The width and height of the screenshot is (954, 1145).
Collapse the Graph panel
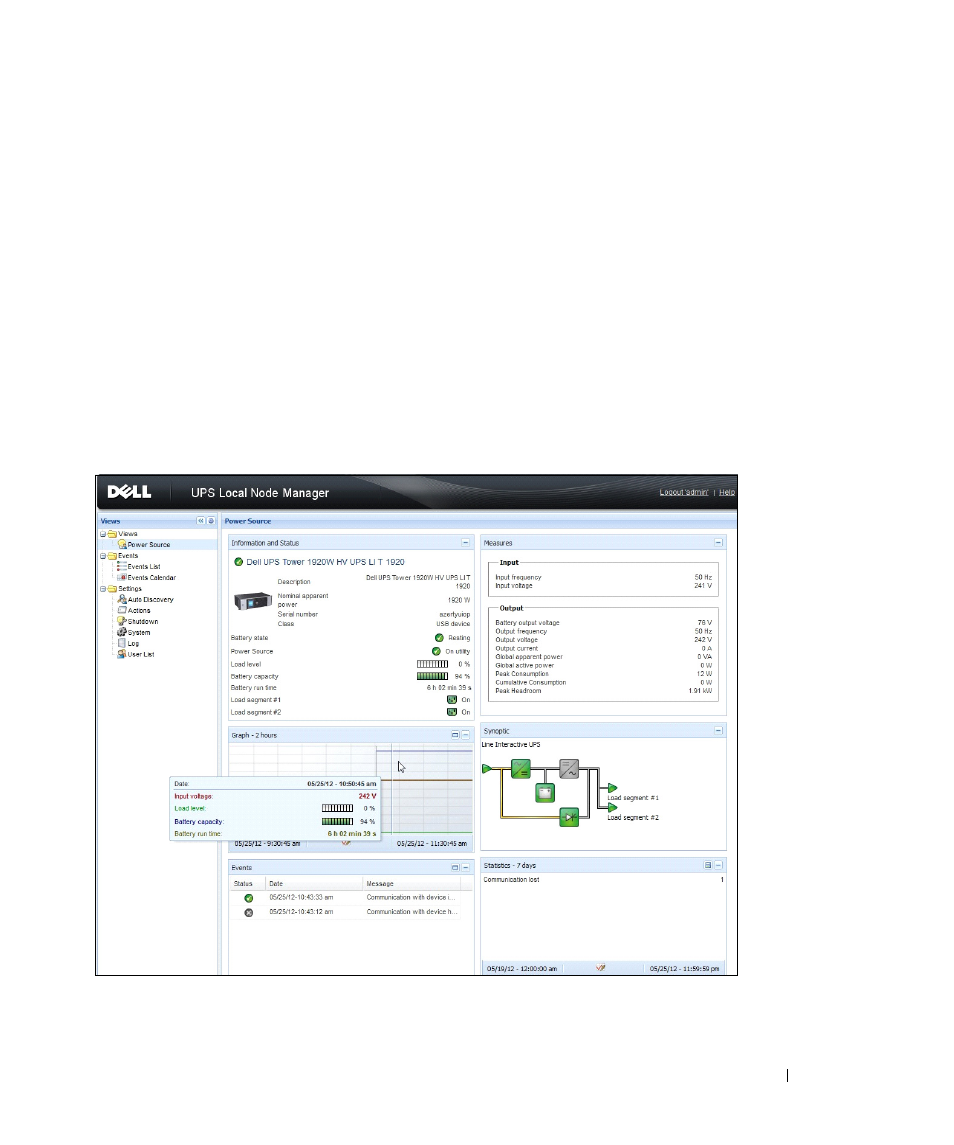click(x=465, y=735)
